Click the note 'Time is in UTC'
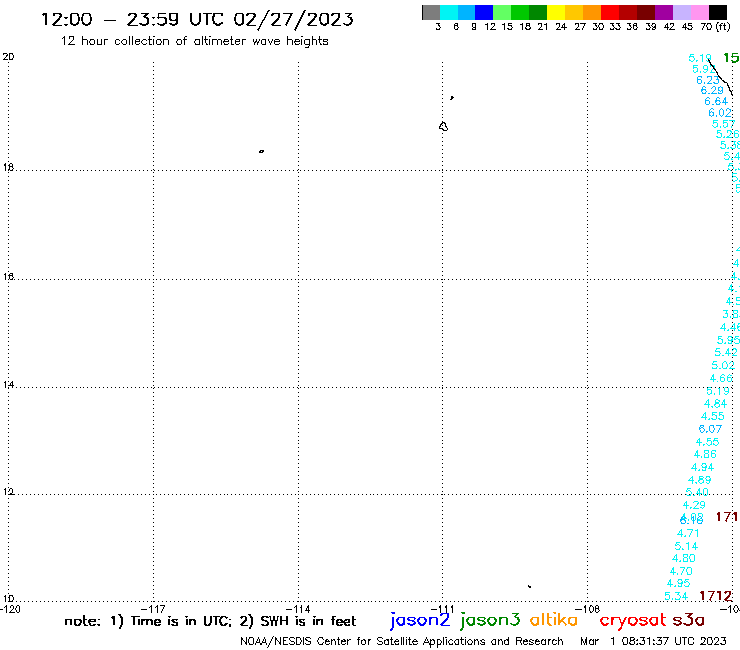Viewport: 740px width, 650px height. pyautogui.click(x=181, y=621)
